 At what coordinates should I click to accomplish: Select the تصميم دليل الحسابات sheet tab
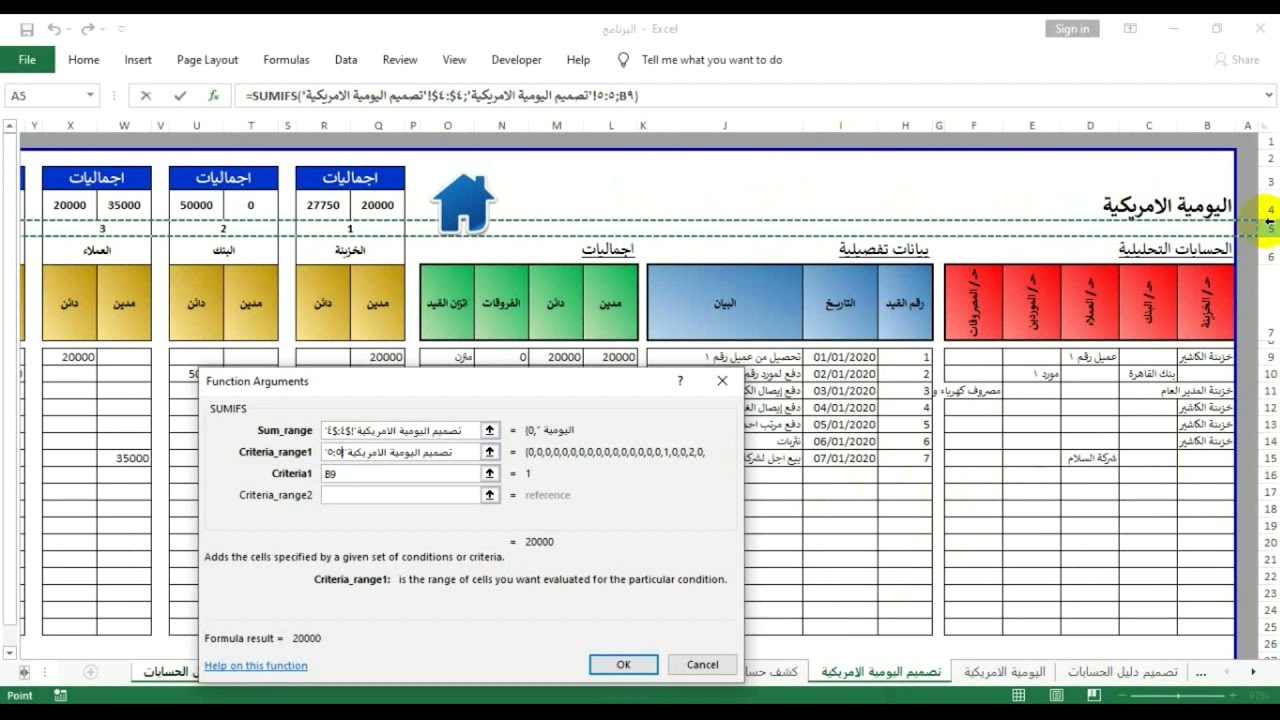(1122, 672)
